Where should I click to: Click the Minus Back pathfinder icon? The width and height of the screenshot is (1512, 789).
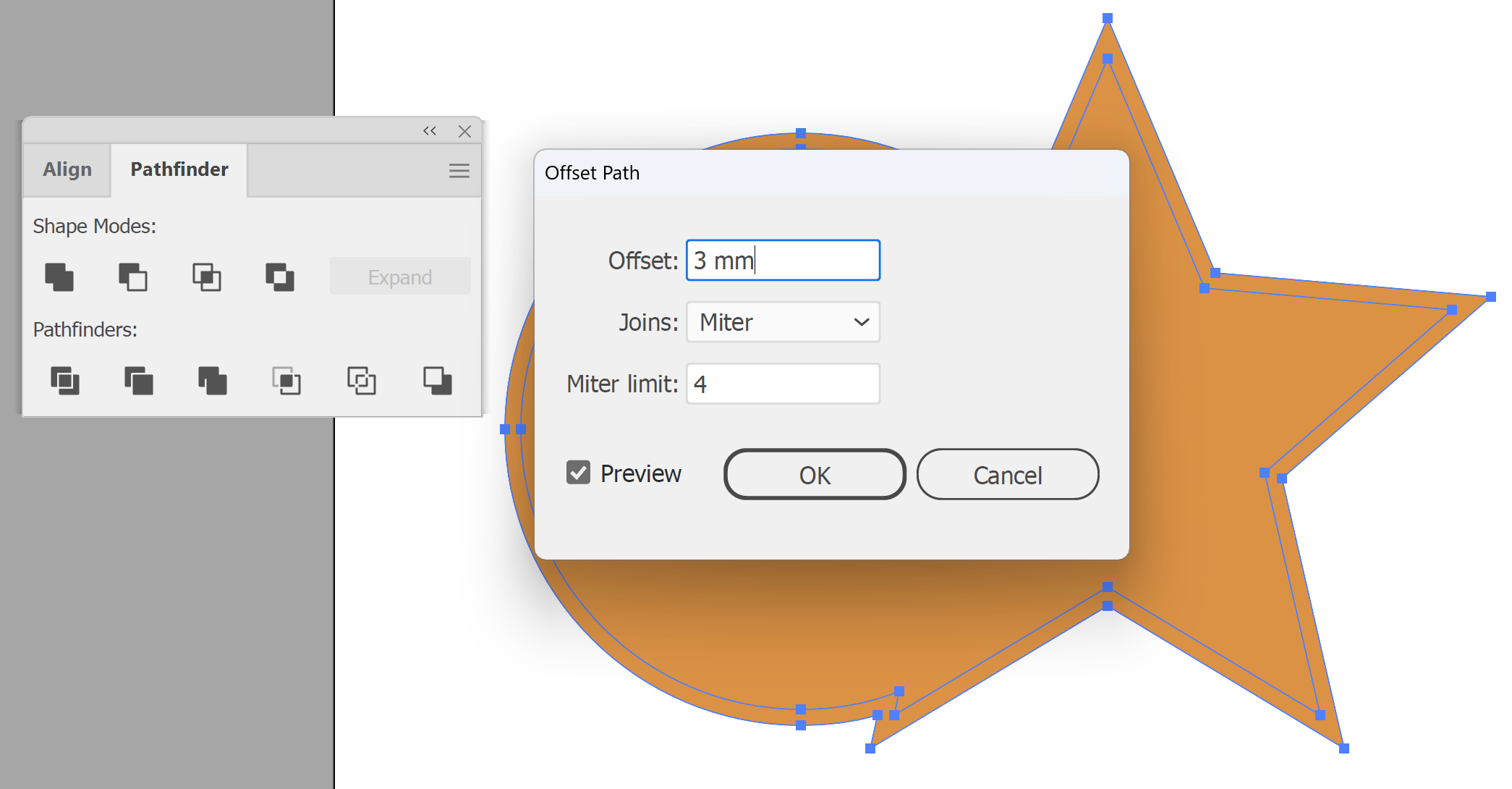(x=438, y=381)
